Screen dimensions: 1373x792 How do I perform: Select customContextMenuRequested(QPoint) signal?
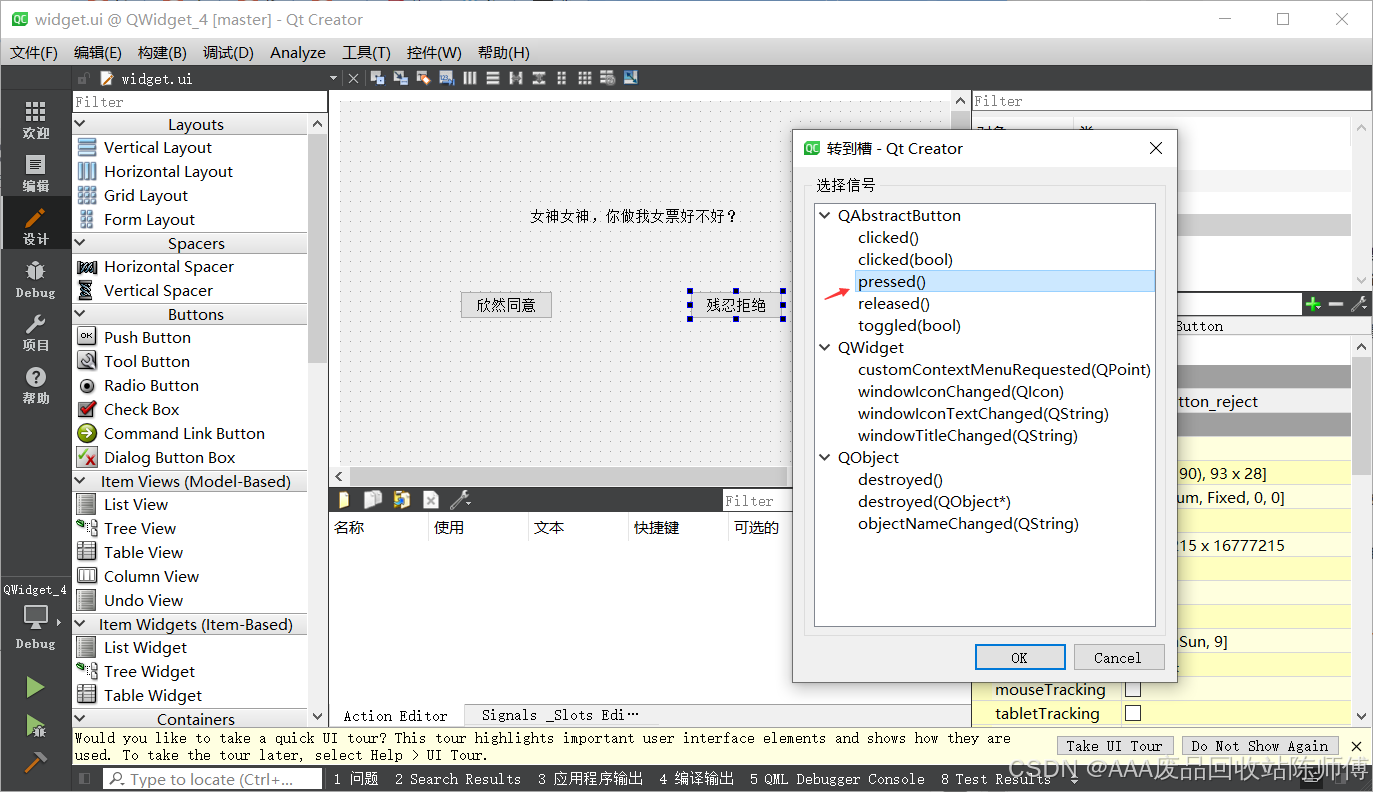point(1004,369)
